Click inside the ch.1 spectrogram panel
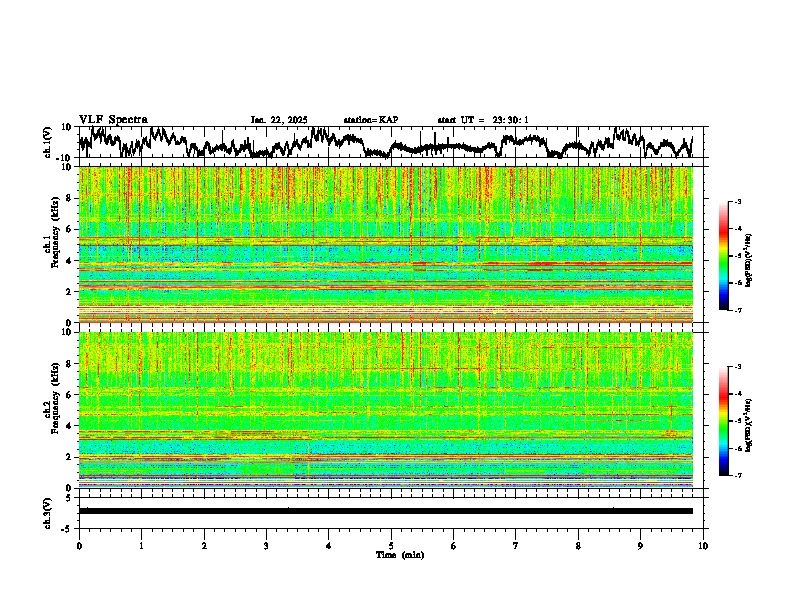Viewport: 792px width, 612px height. coord(386,244)
